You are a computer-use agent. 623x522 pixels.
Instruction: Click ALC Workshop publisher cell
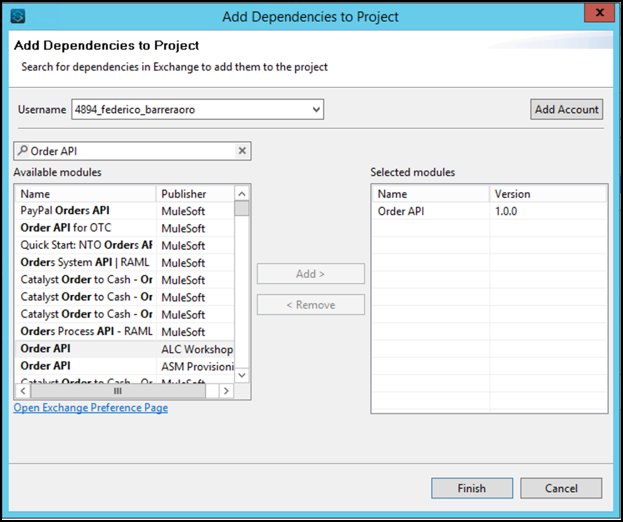tap(197, 349)
